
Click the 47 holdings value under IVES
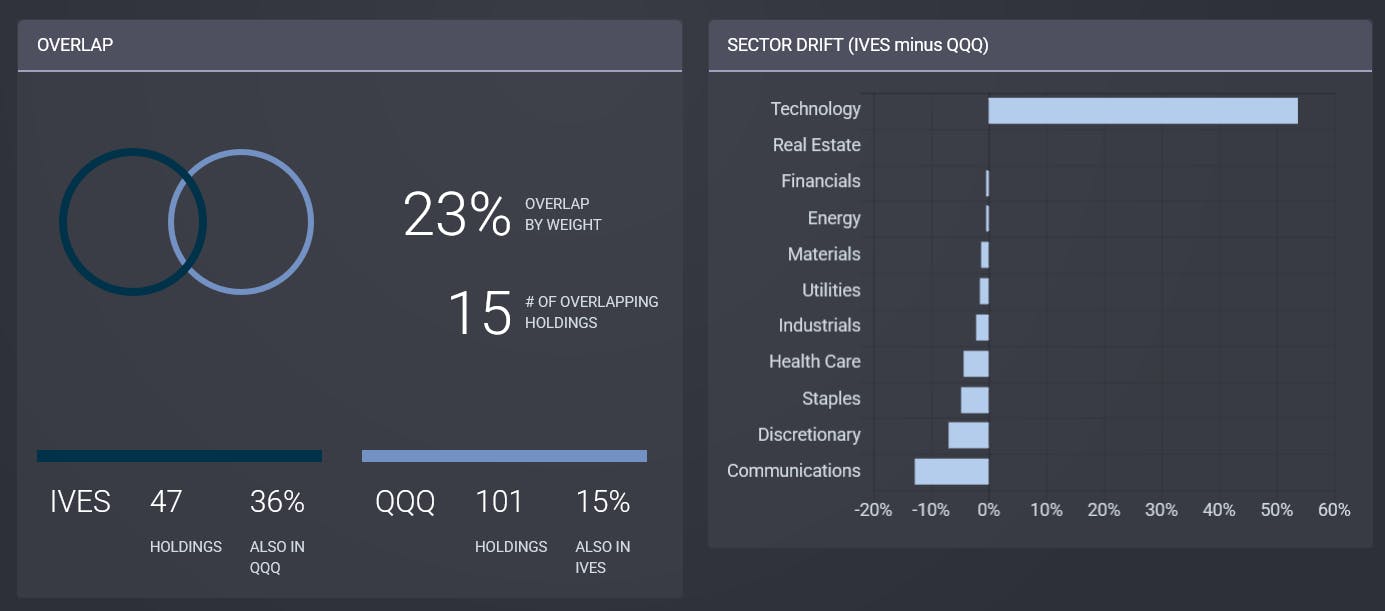(167, 502)
